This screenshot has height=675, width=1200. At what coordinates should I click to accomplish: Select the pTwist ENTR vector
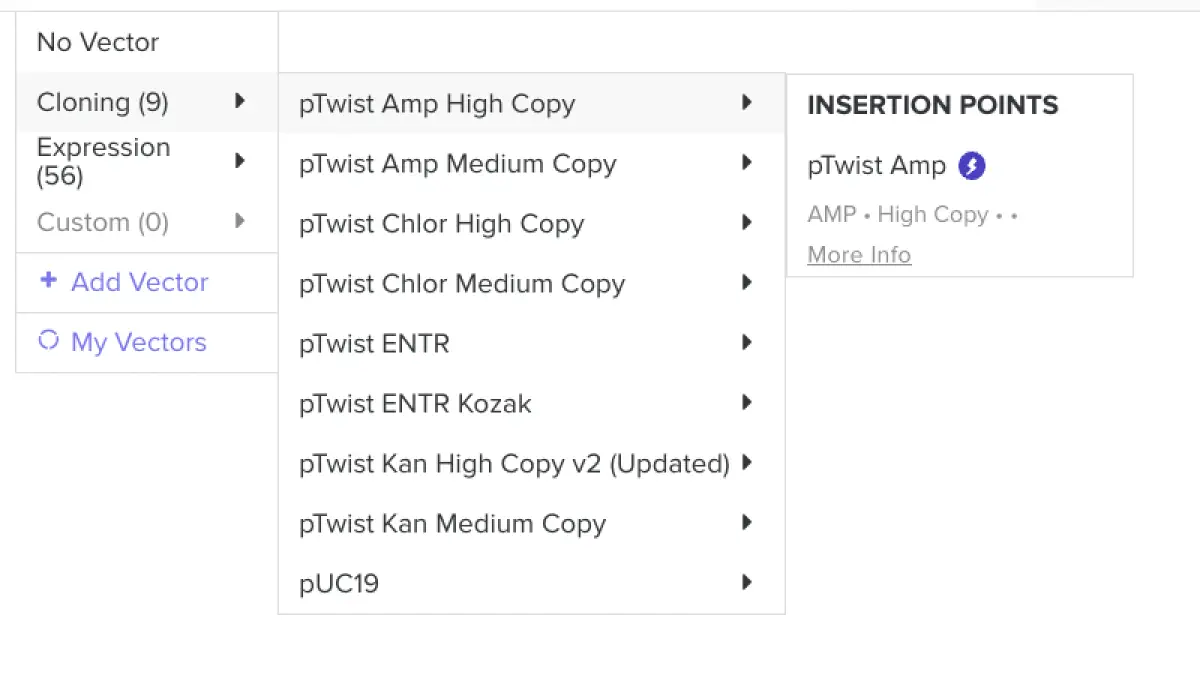click(374, 344)
